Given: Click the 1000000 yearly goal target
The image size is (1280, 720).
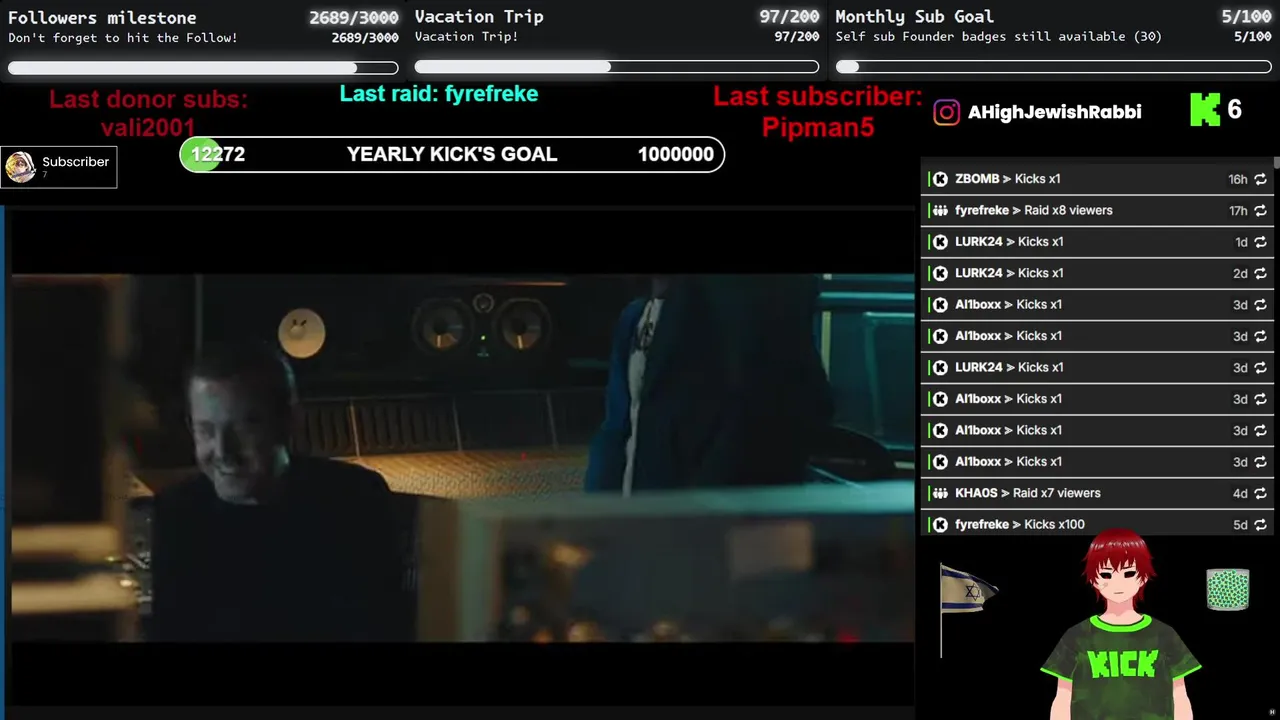Looking at the screenshot, I should [x=676, y=154].
